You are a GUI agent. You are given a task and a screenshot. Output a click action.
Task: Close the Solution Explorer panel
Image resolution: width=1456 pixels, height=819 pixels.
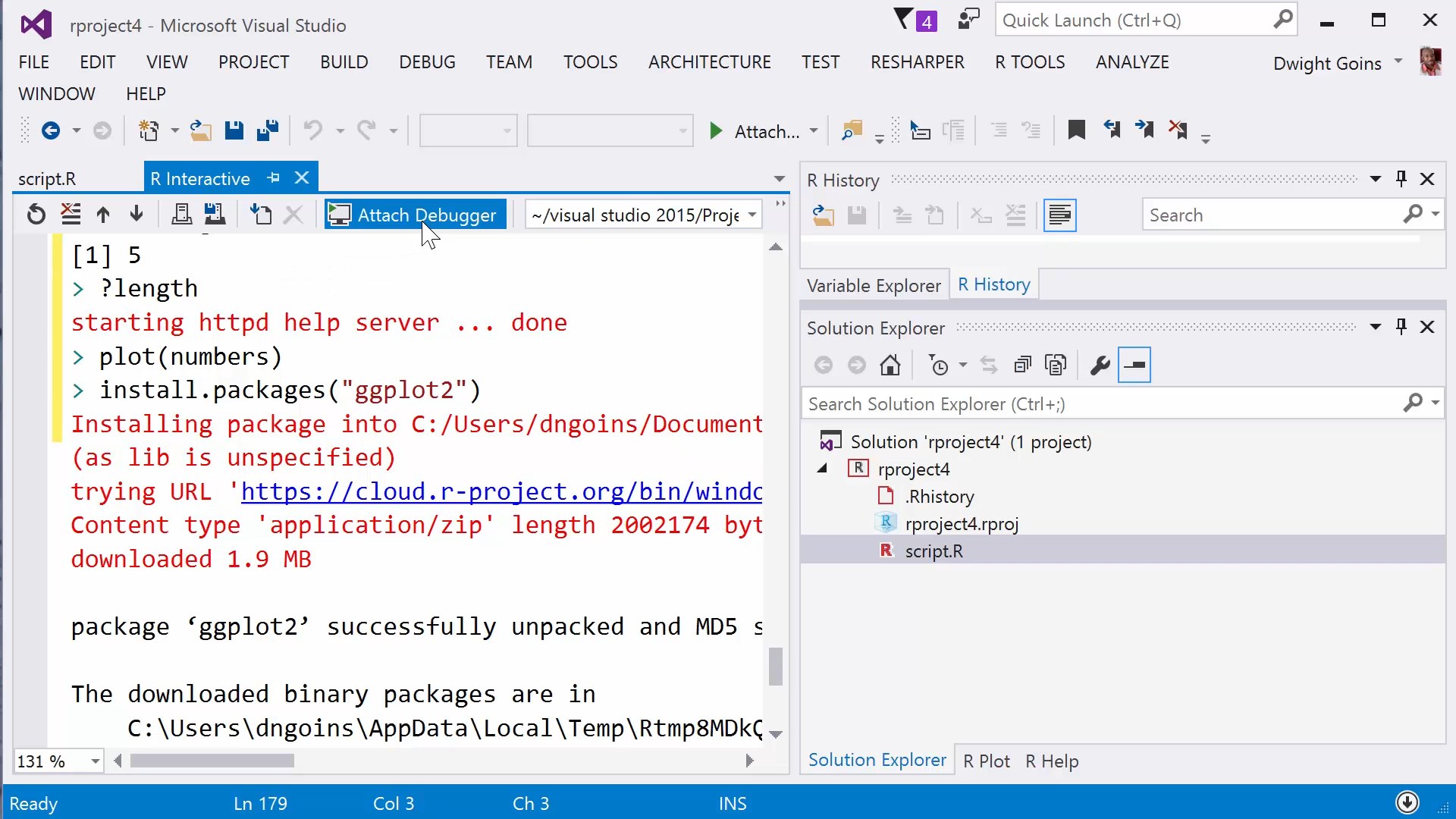coord(1428,327)
